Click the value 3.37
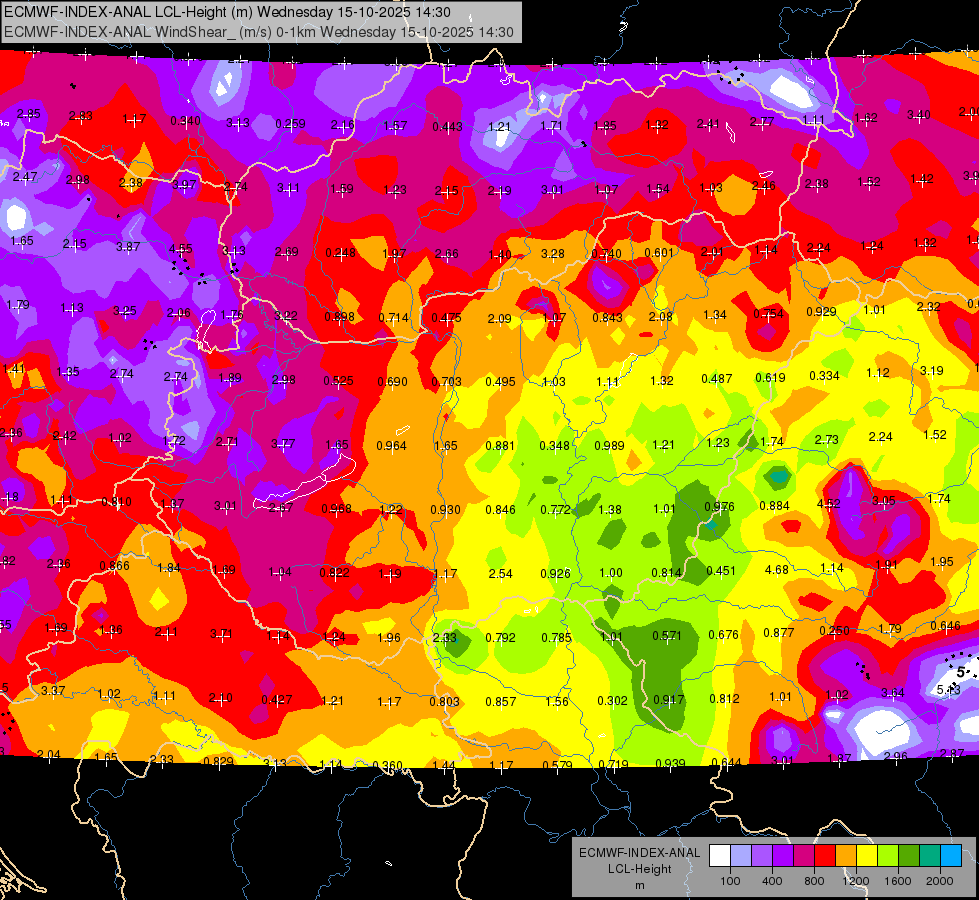 [52, 691]
